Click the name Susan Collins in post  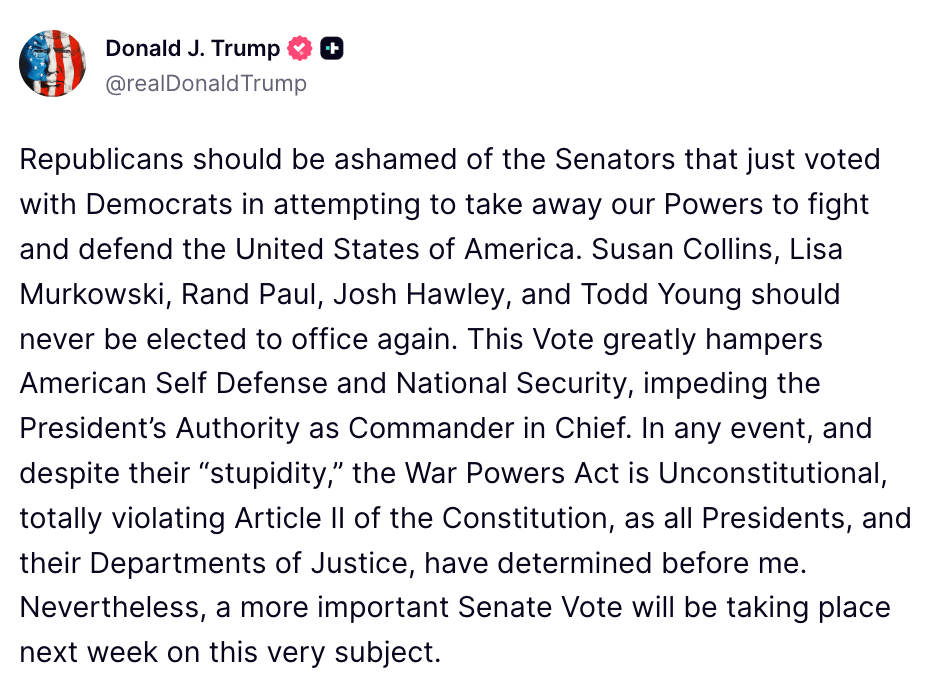[x=684, y=249]
